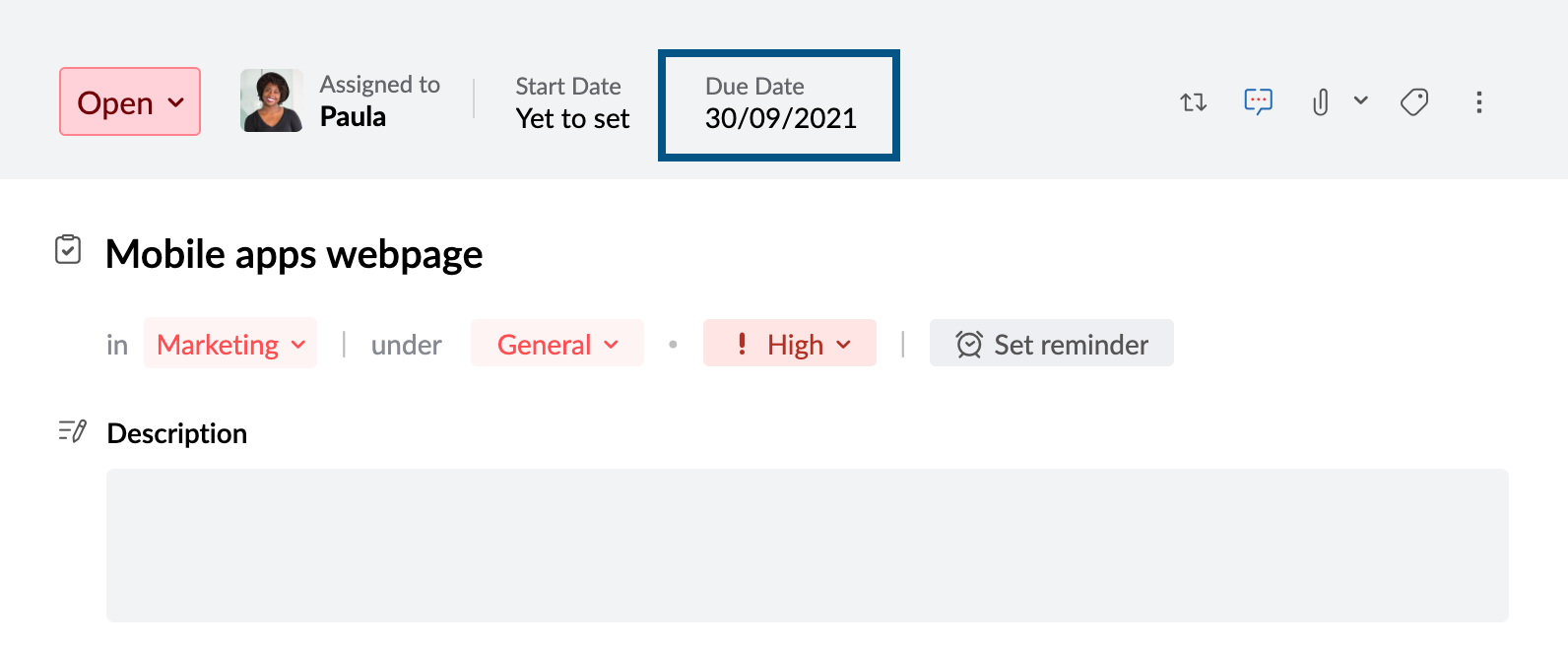Open the Open status dropdown
The image size is (1568, 646).
coord(130,101)
